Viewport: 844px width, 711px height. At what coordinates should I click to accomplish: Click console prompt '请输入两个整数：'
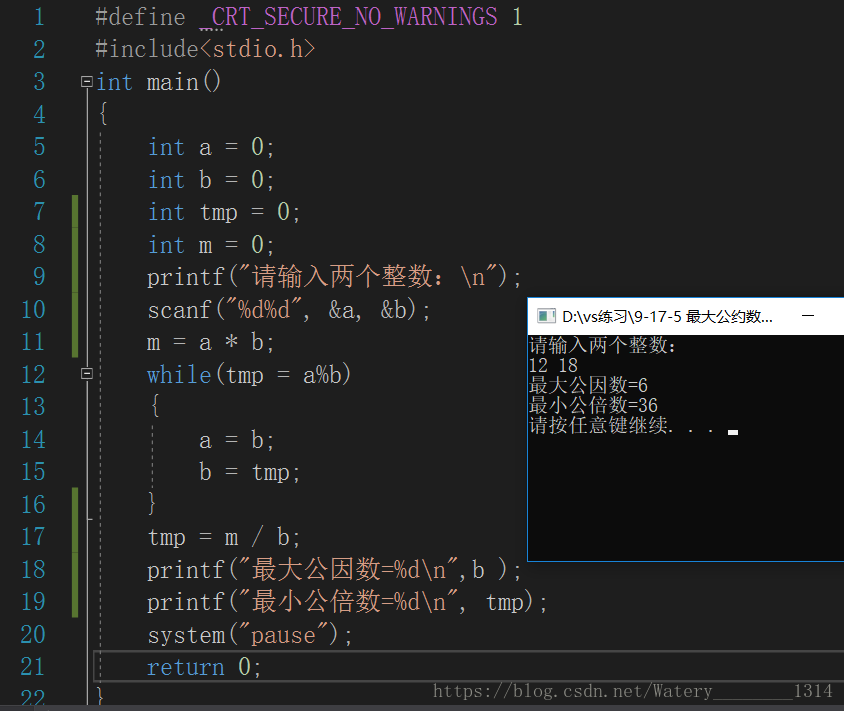pyautogui.click(x=603, y=346)
